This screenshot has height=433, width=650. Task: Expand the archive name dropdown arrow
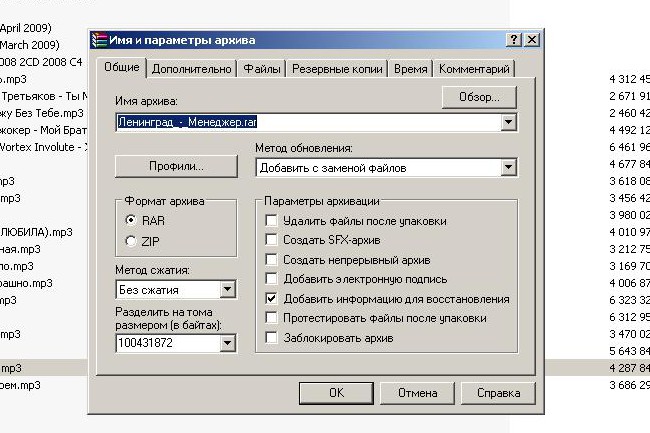[x=508, y=122]
